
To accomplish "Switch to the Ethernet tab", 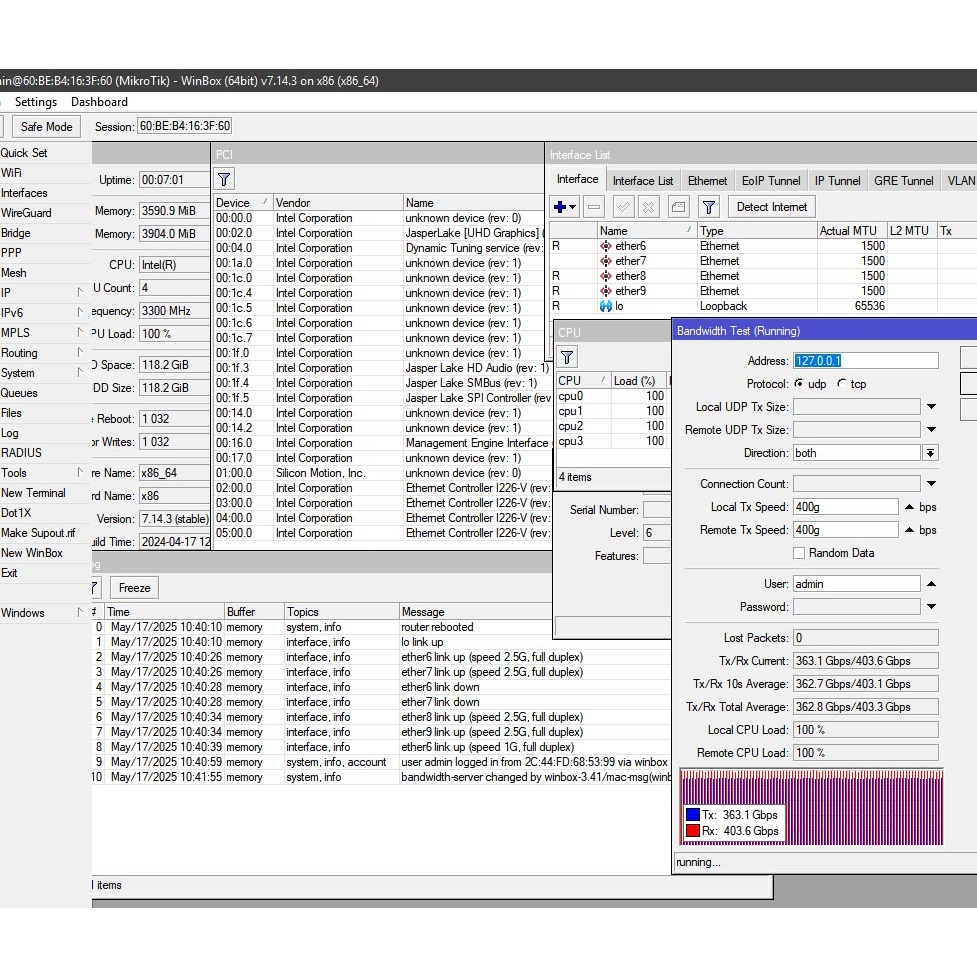I will (x=707, y=181).
